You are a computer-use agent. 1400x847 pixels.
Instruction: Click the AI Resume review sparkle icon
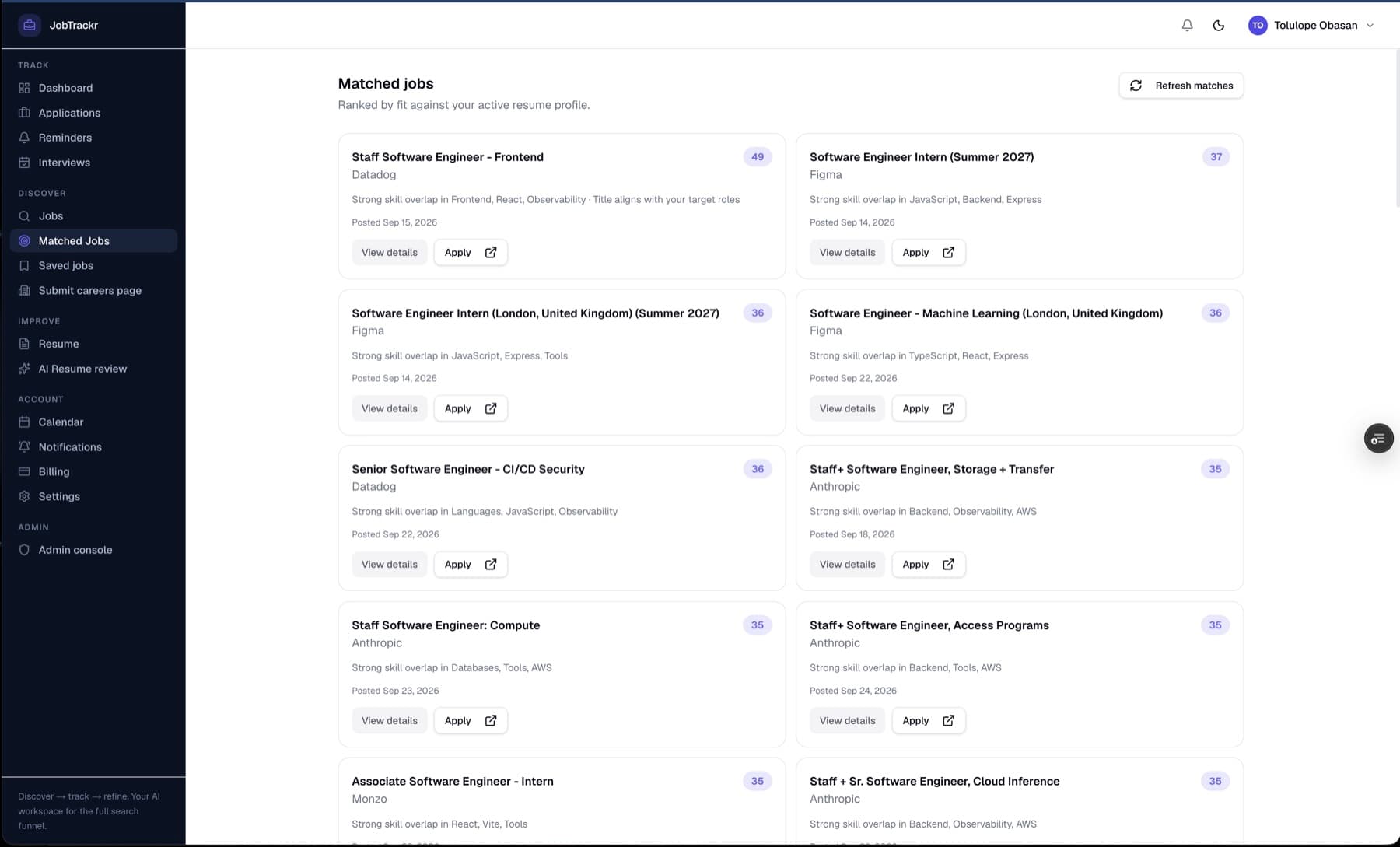coord(24,369)
